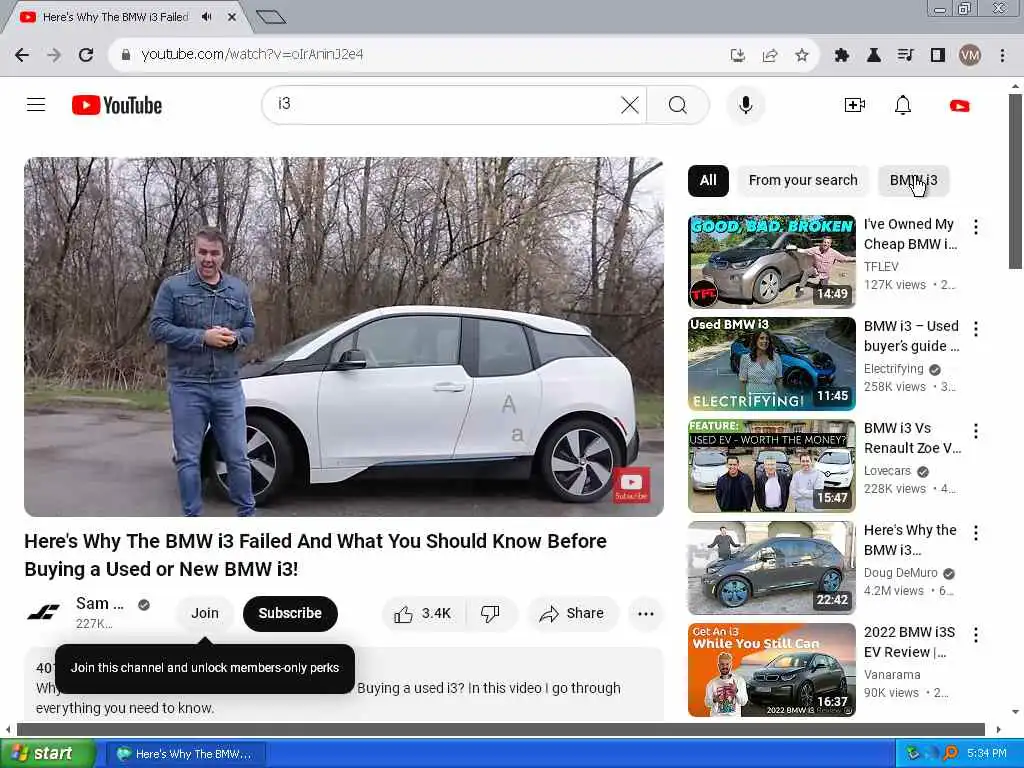The height and width of the screenshot is (768, 1024).
Task: Open options menu for Vanarama video
Action: pyautogui.click(x=976, y=634)
